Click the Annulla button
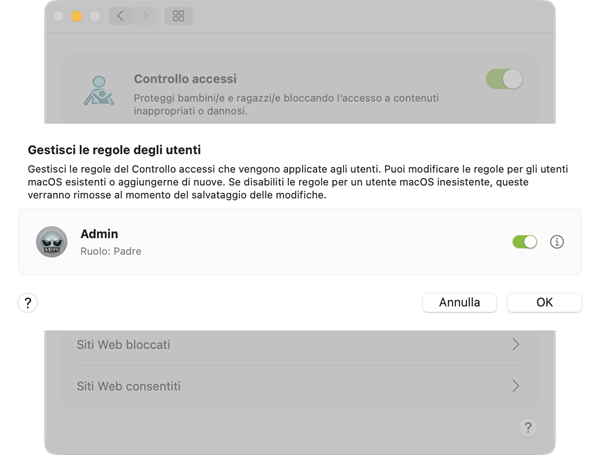Screen dimensions: 600x455 coord(460,302)
